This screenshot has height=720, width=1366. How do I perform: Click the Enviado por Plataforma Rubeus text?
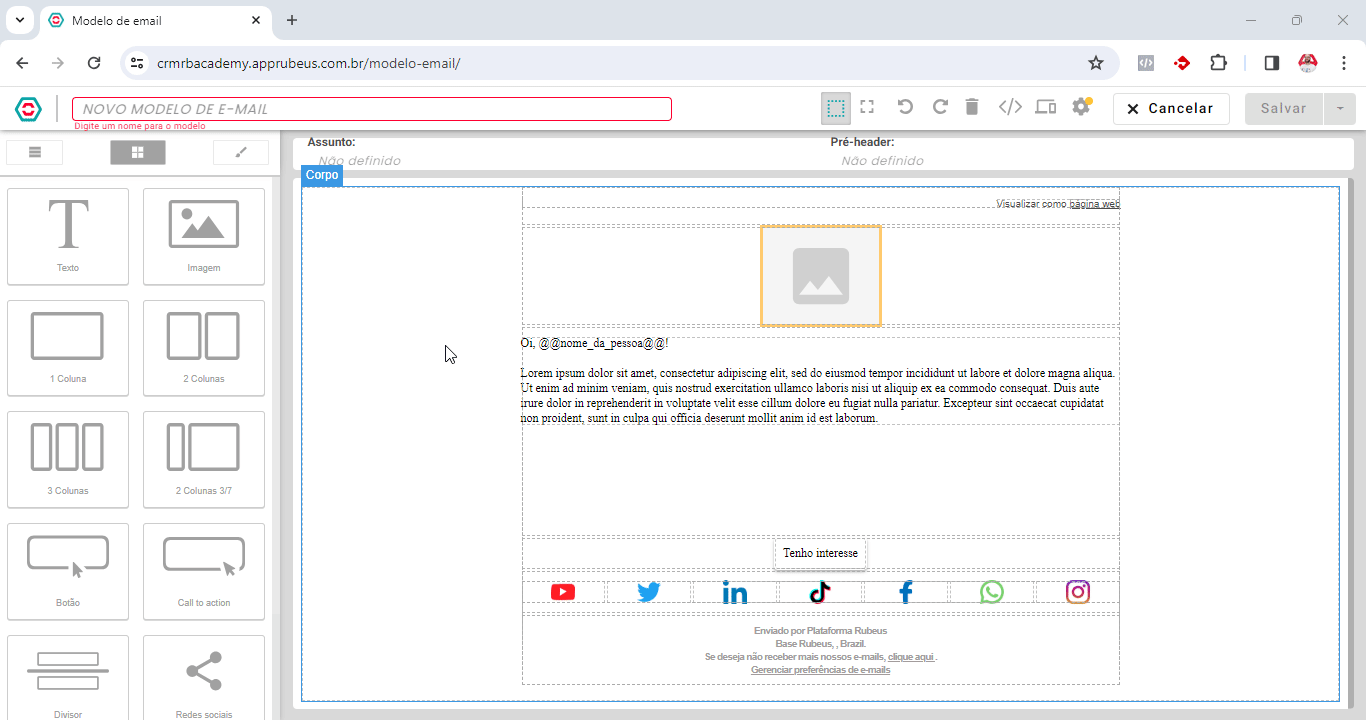pos(820,631)
